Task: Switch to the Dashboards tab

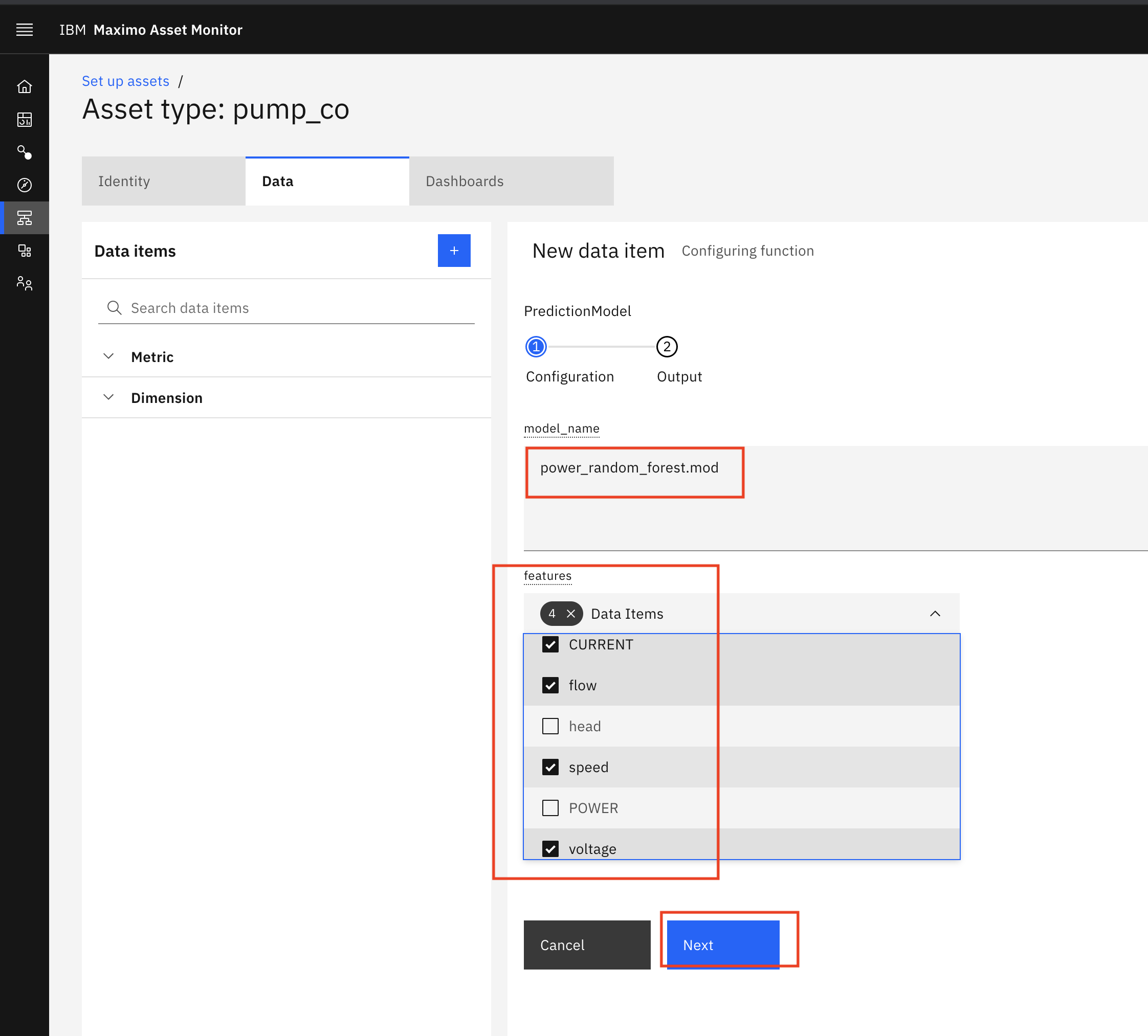Action: pos(462,181)
